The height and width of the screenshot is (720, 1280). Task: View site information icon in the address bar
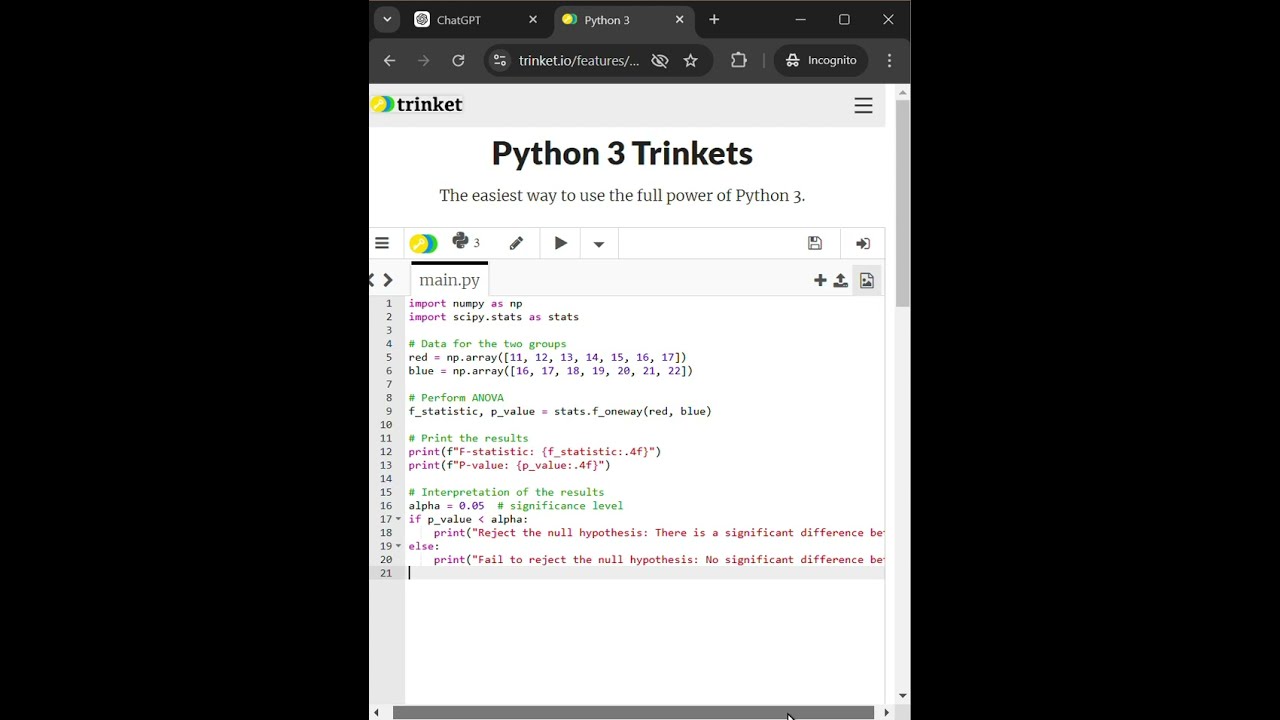tap(500, 61)
